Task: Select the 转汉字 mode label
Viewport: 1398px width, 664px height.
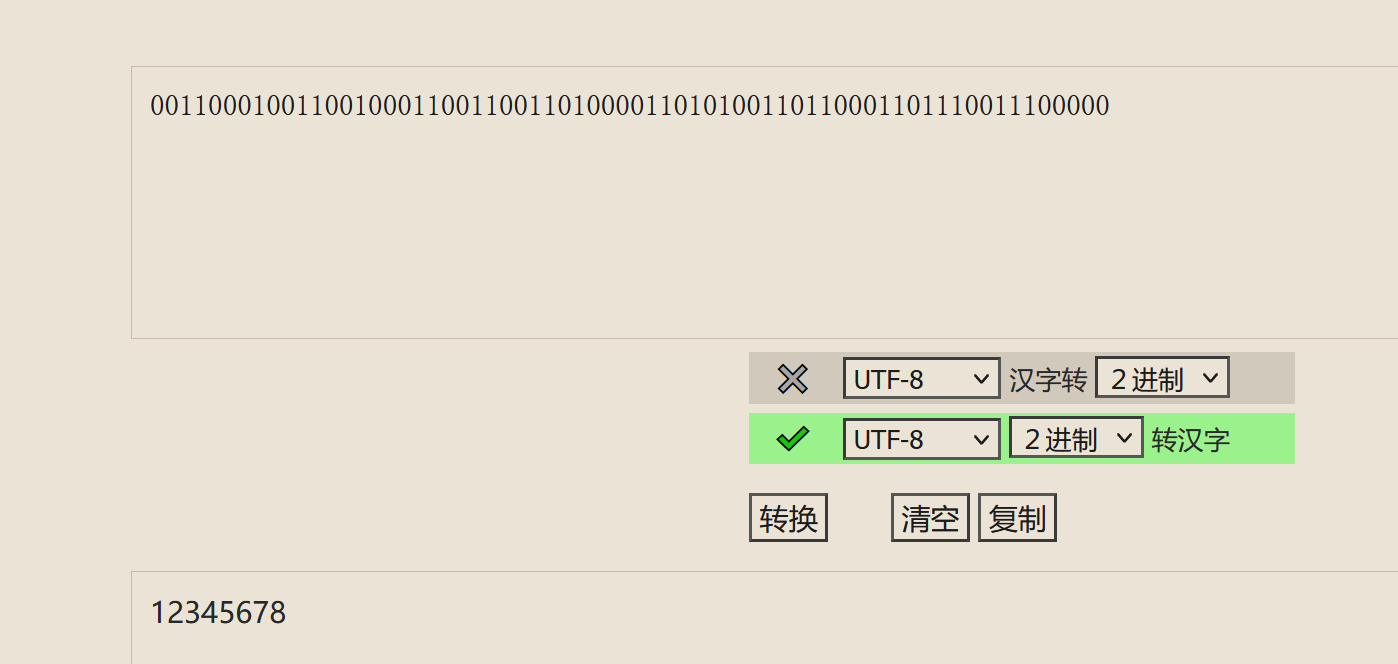Action: (1190, 440)
